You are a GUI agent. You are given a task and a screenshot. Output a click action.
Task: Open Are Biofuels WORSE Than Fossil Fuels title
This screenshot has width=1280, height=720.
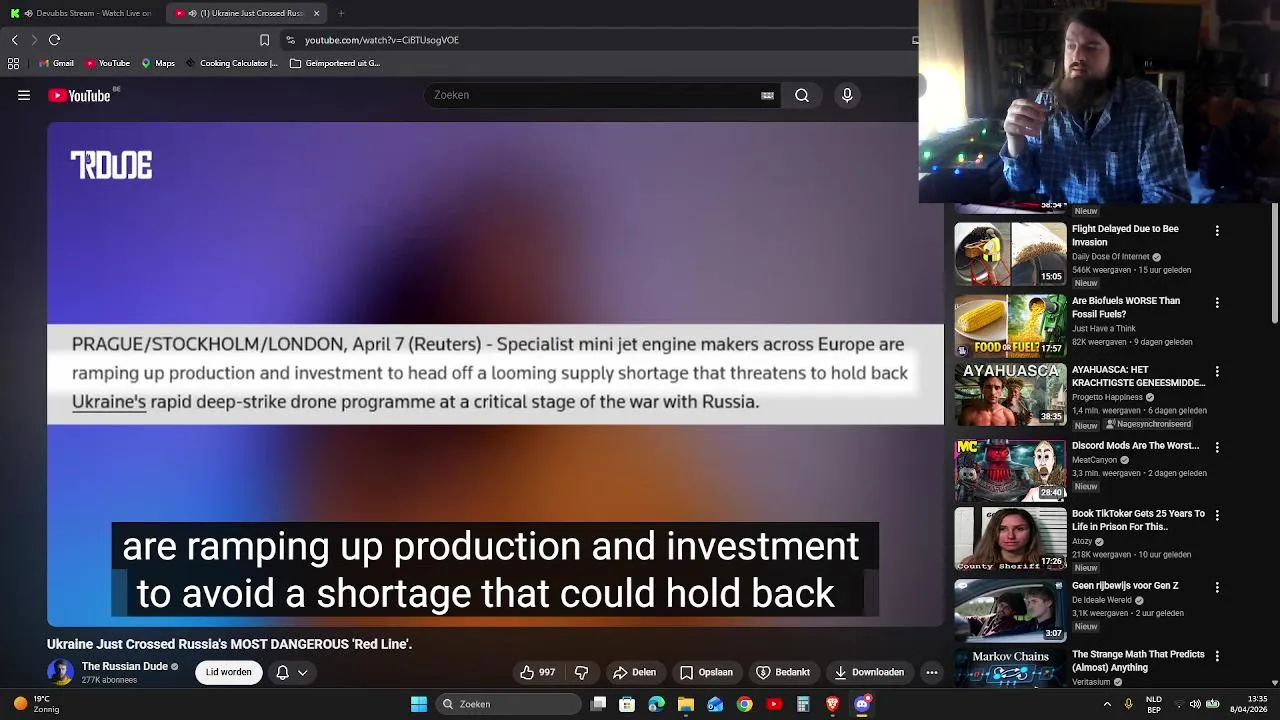pyautogui.click(x=1126, y=307)
